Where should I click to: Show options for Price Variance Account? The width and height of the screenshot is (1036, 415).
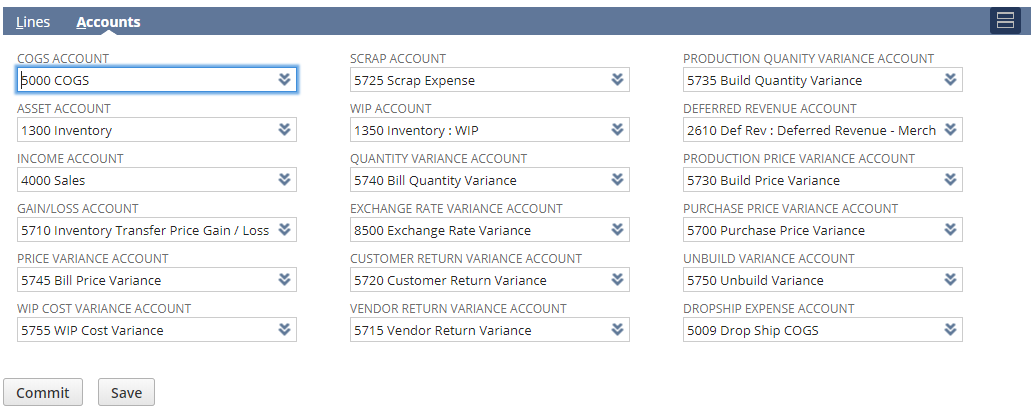tap(284, 280)
